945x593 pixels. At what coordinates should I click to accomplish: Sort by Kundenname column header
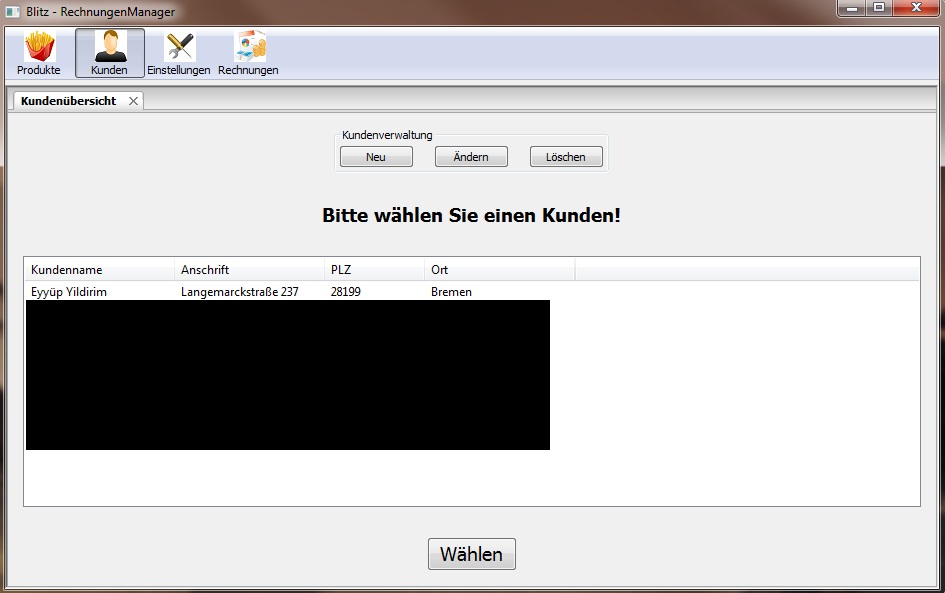pos(99,269)
